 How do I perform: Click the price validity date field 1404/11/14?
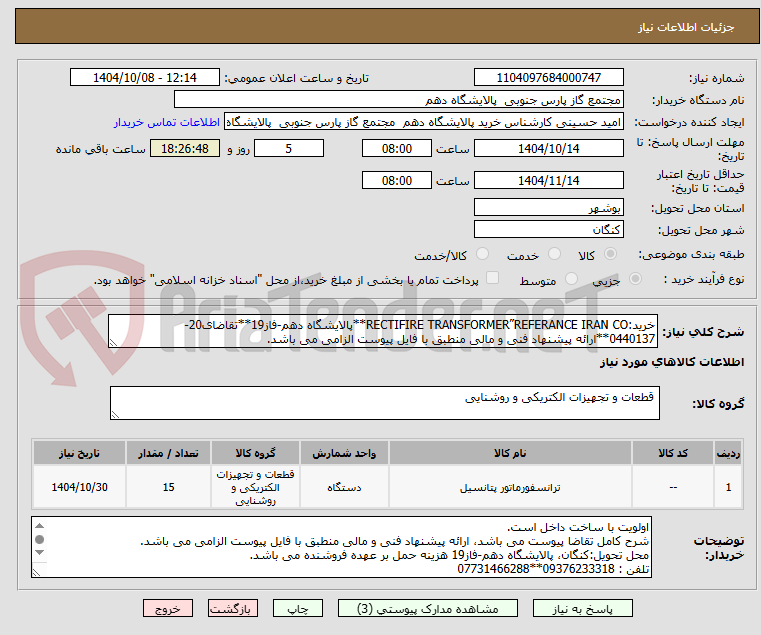548,181
